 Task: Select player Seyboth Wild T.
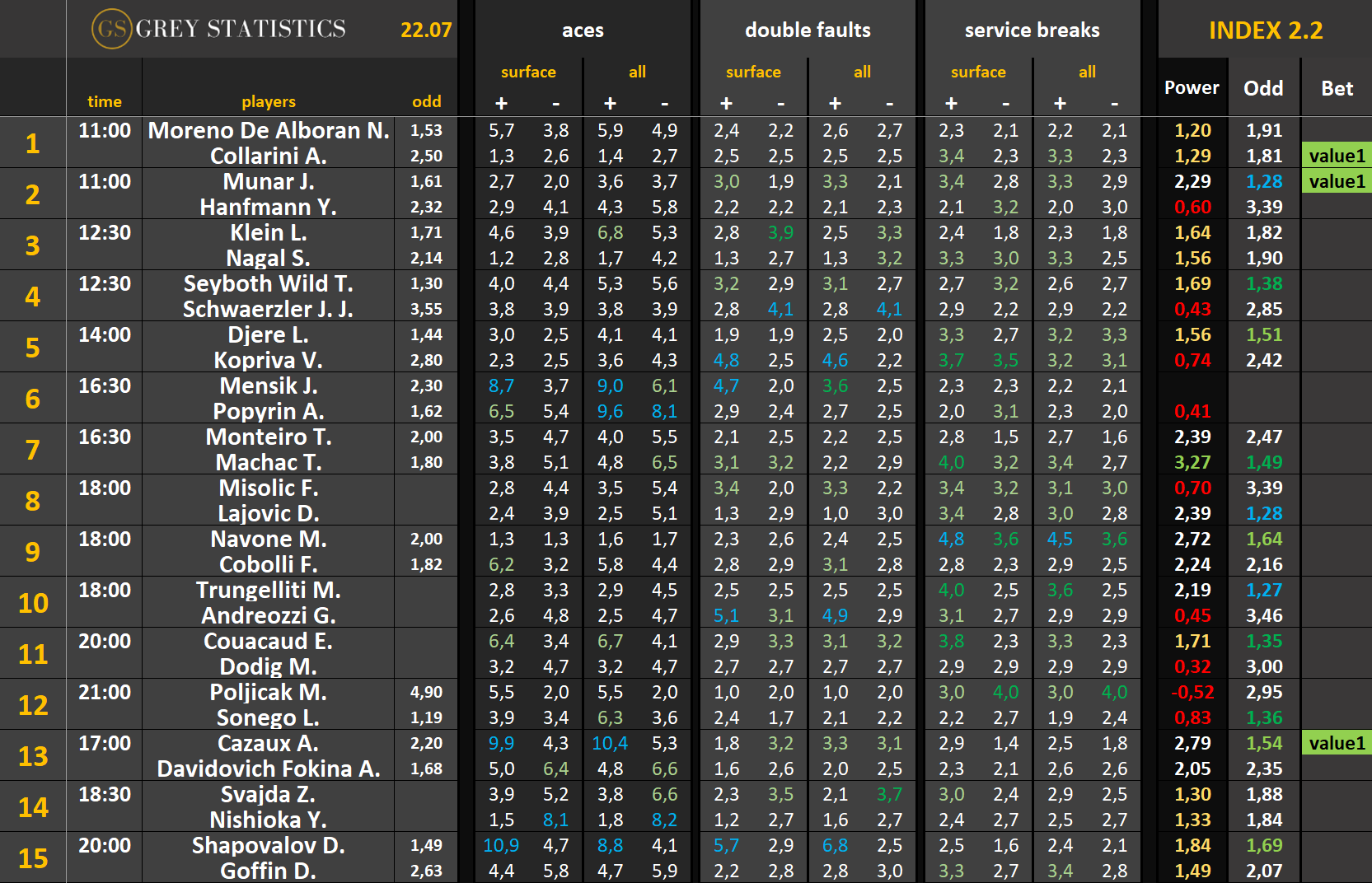269,283
